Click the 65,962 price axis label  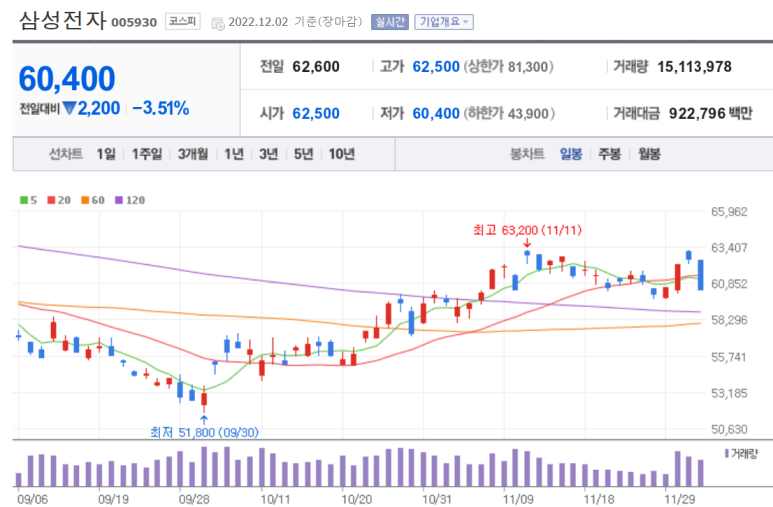pos(729,212)
